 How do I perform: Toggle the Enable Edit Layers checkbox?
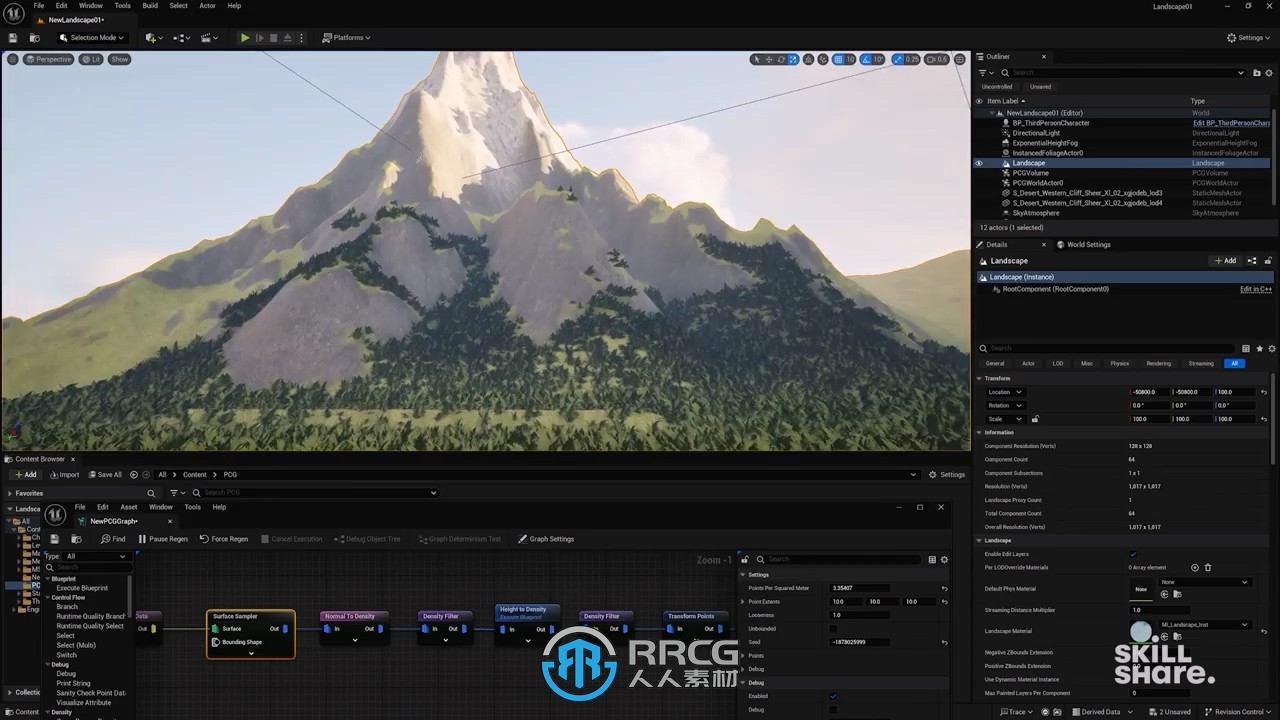click(1133, 554)
